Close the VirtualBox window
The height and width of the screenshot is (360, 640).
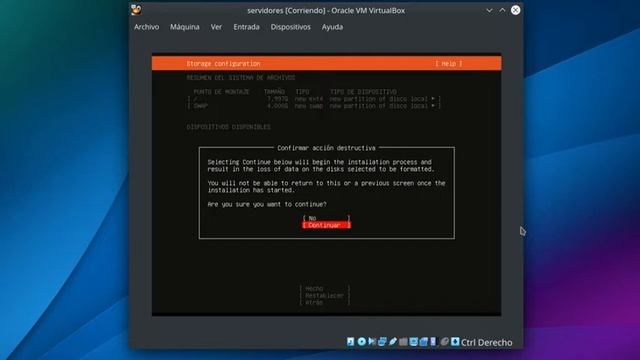click(x=516, y=10)
